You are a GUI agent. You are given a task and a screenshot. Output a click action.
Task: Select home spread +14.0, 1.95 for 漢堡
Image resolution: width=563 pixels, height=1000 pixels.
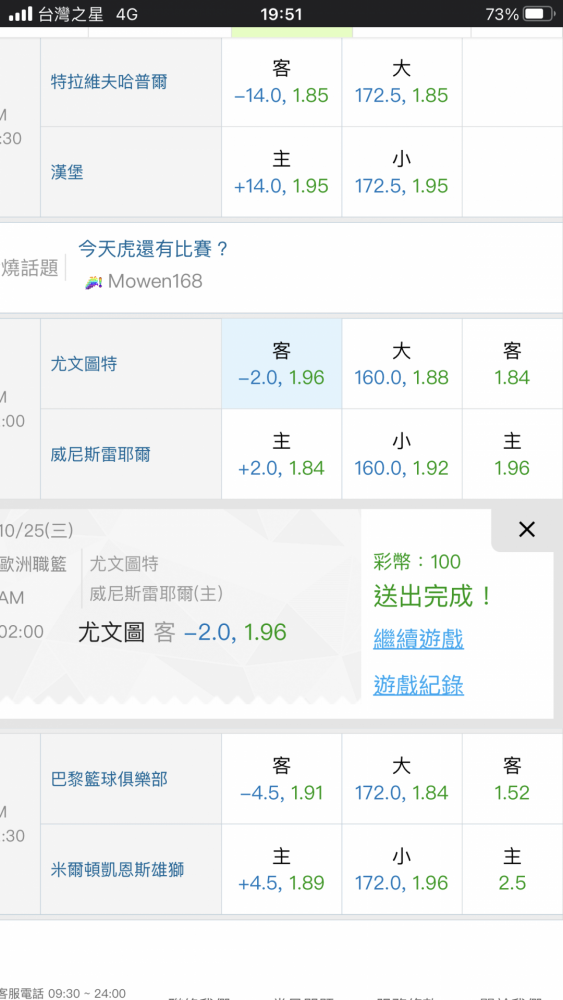tap(281, 172)
